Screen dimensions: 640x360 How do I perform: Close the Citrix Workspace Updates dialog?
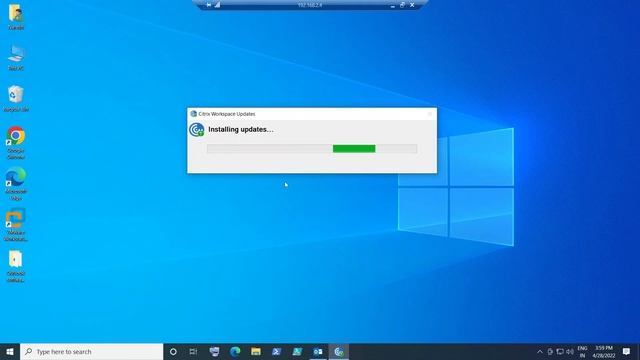[429, 114]
